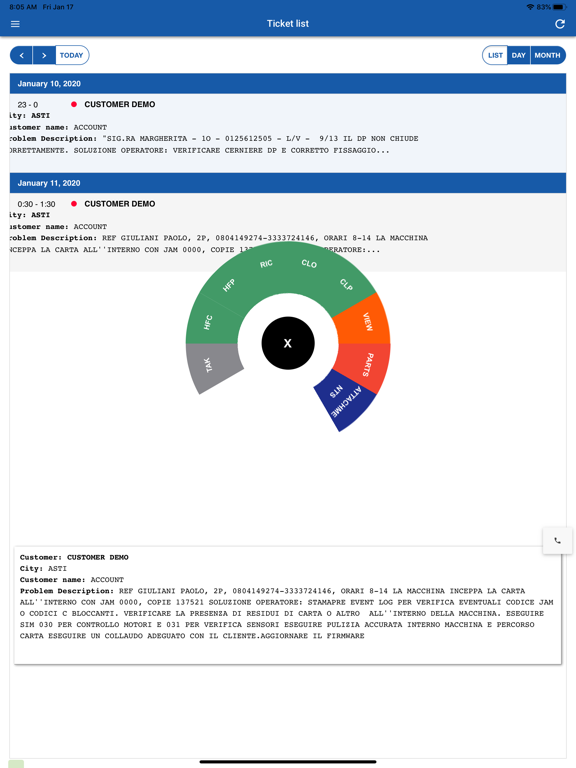
Task: Go to the next date range
Action: [44, 55]
